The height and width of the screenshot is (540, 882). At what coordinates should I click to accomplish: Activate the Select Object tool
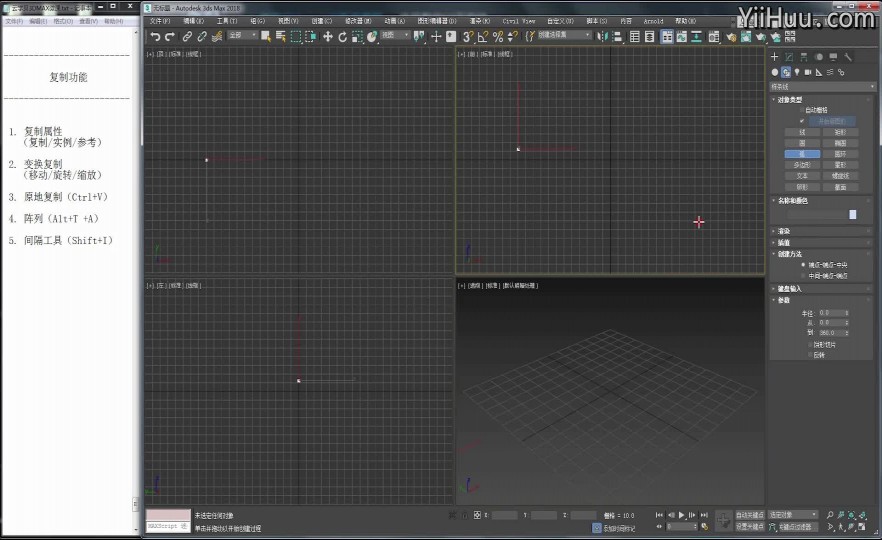pyautogui.click(x=266, y=37)
